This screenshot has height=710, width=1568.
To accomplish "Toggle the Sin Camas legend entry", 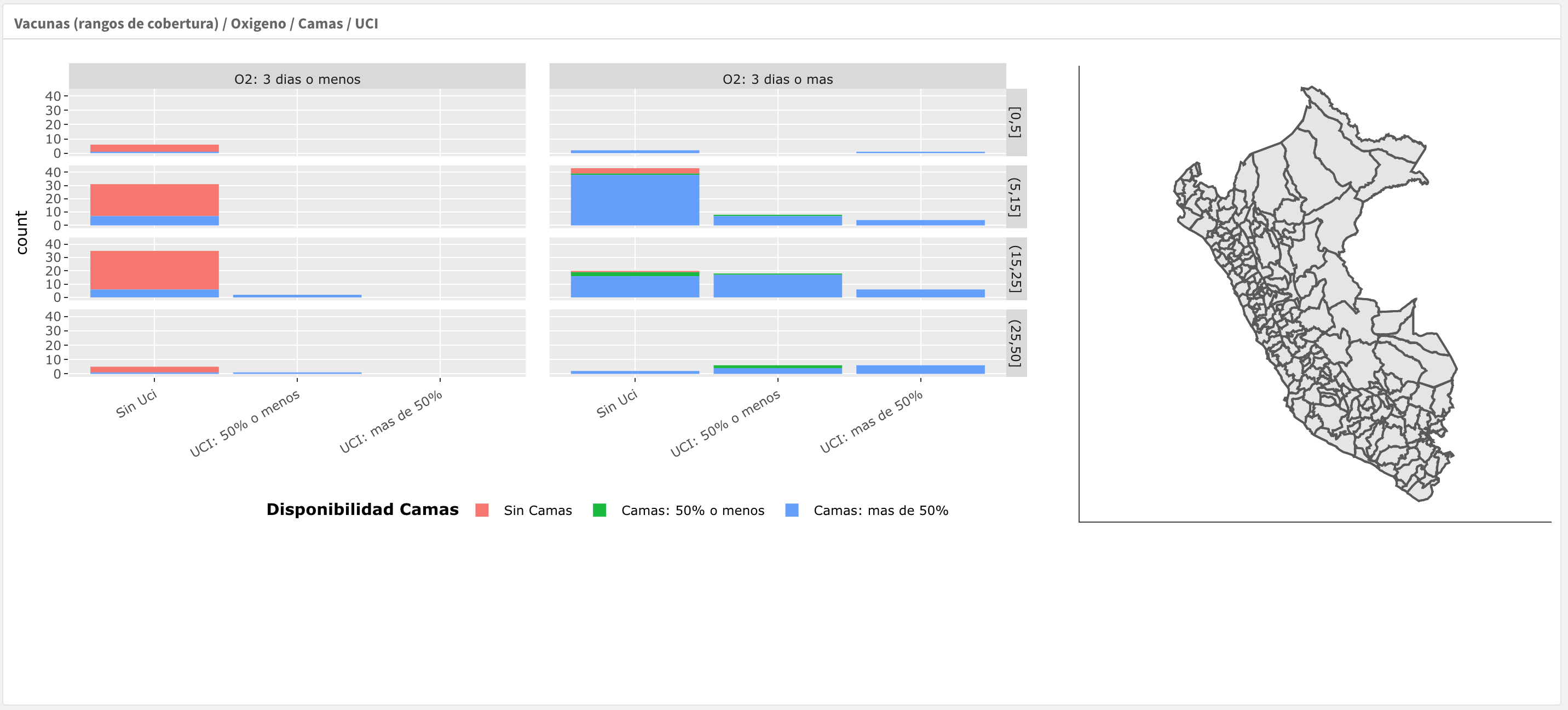I will point(537,510).
